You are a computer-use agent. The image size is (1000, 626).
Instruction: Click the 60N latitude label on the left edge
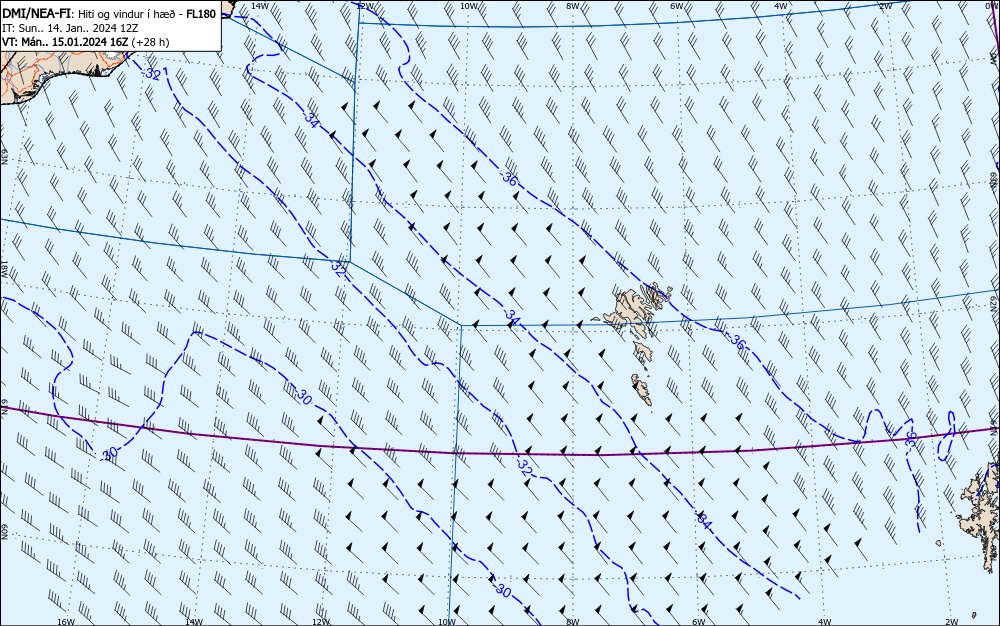(x=4, y=532)
